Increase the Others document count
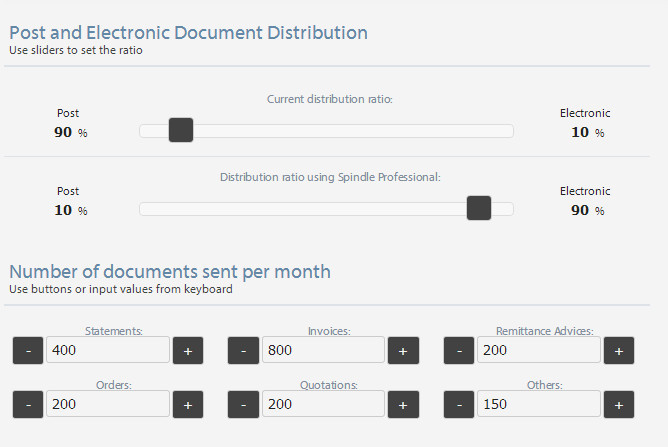Screen dimensions: 668x447 click(x=619, y=404)
